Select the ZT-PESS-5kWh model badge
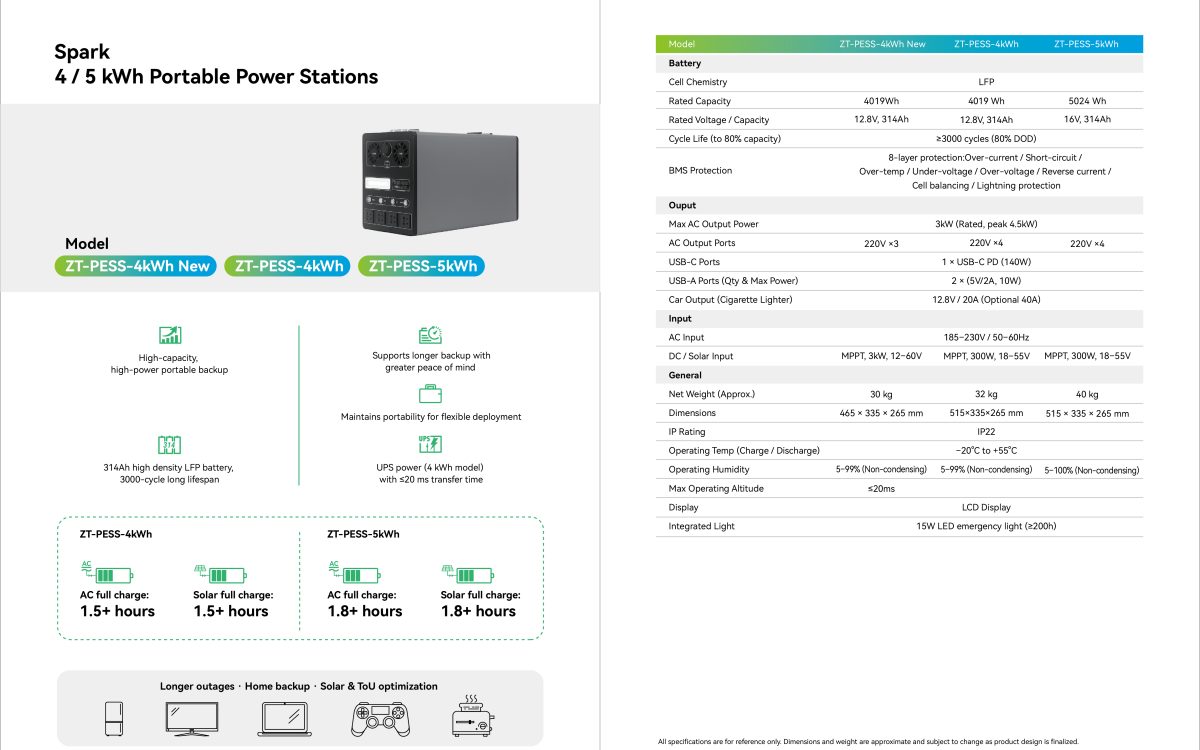 pos(422,266)
